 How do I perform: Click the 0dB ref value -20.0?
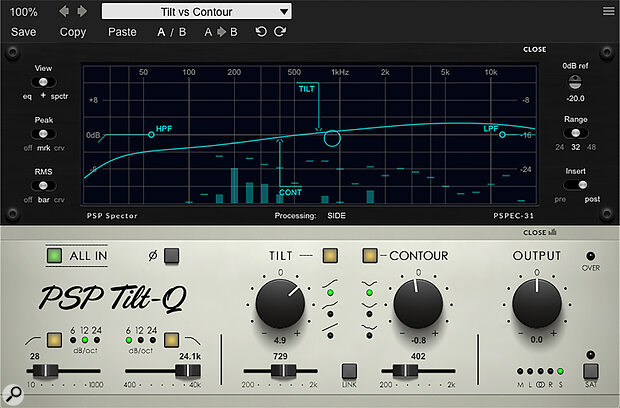pos(575,98)
